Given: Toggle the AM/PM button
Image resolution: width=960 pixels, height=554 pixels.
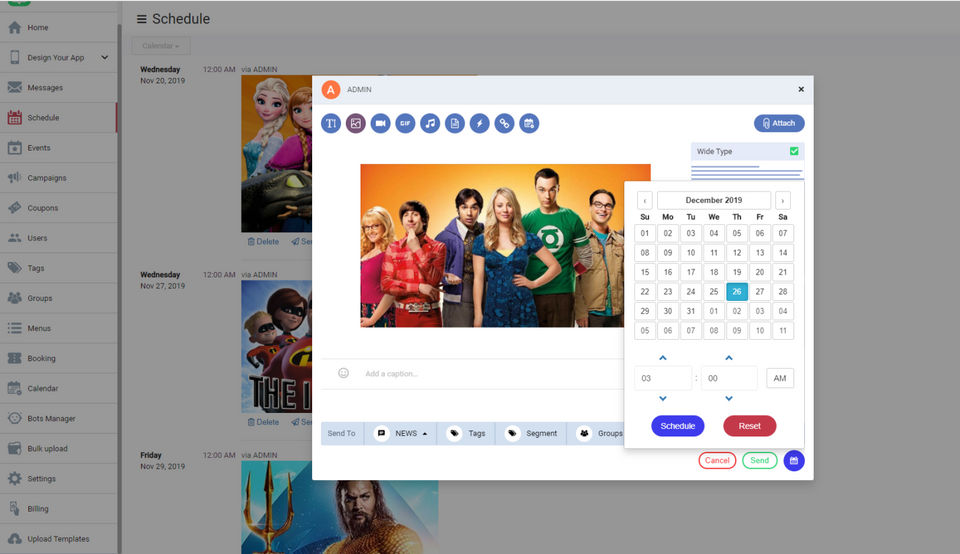Looking at the screenshot, I should click(780, 378).
